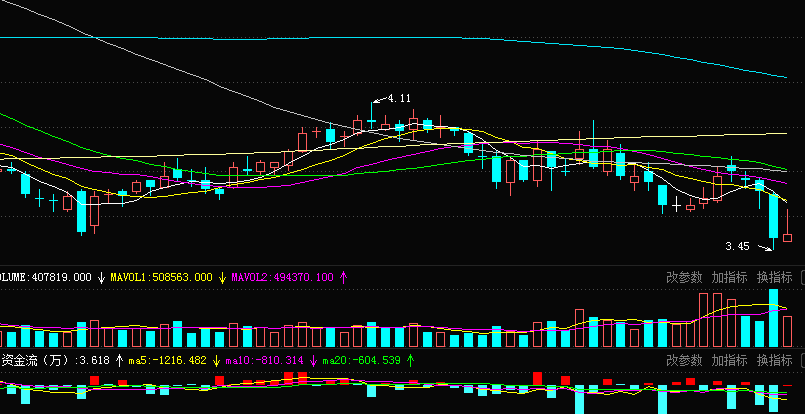Select the MAVOL2:494370.100 value
805x414 pixels.
click(x=282, y=278)
